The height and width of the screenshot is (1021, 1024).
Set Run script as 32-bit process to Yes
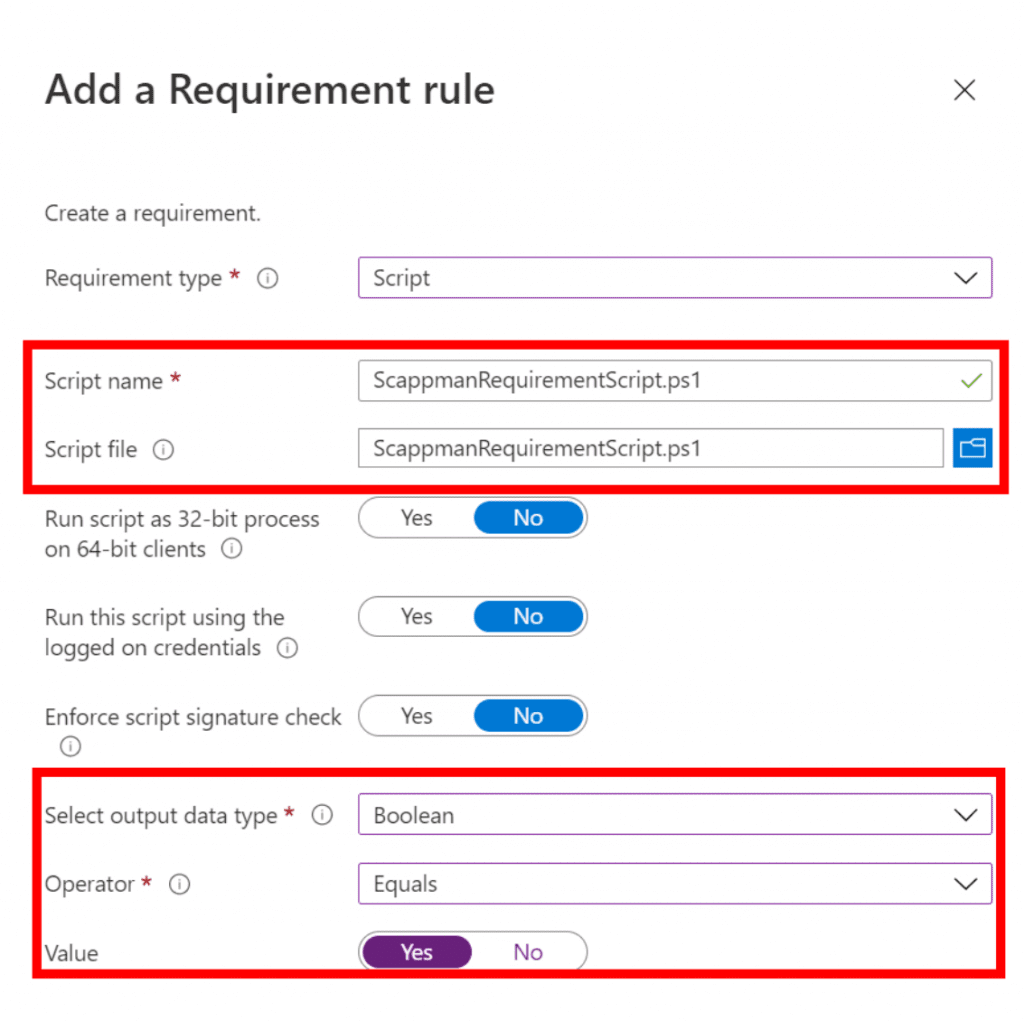(417, 518)
